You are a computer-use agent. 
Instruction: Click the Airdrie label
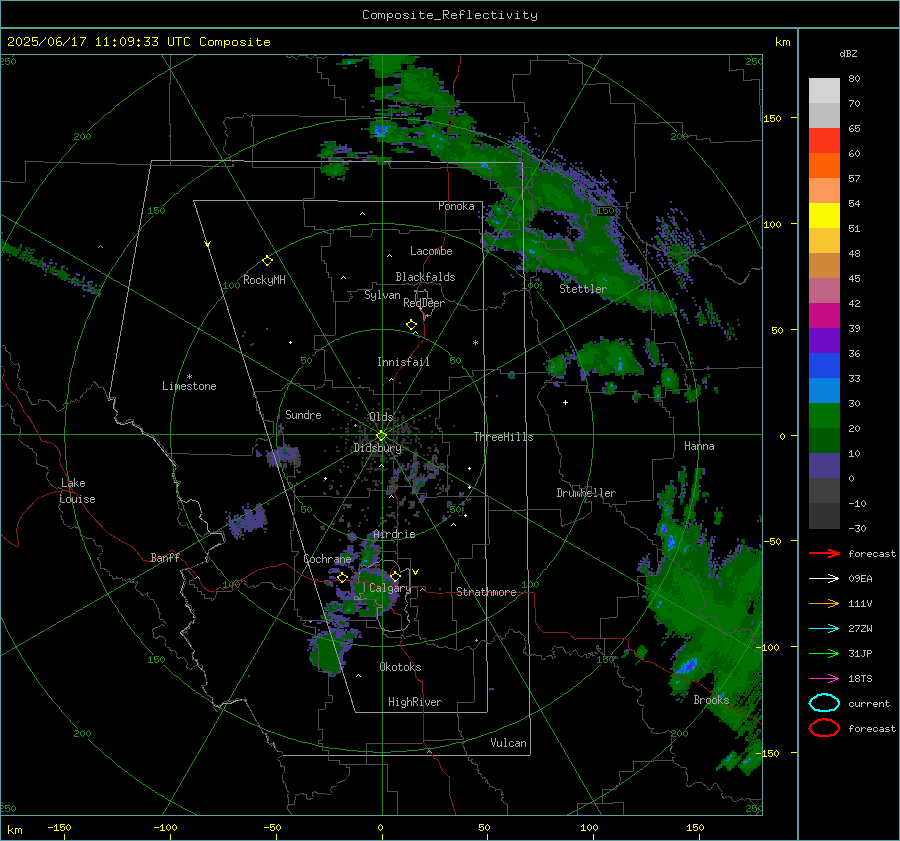click(394, 534)
